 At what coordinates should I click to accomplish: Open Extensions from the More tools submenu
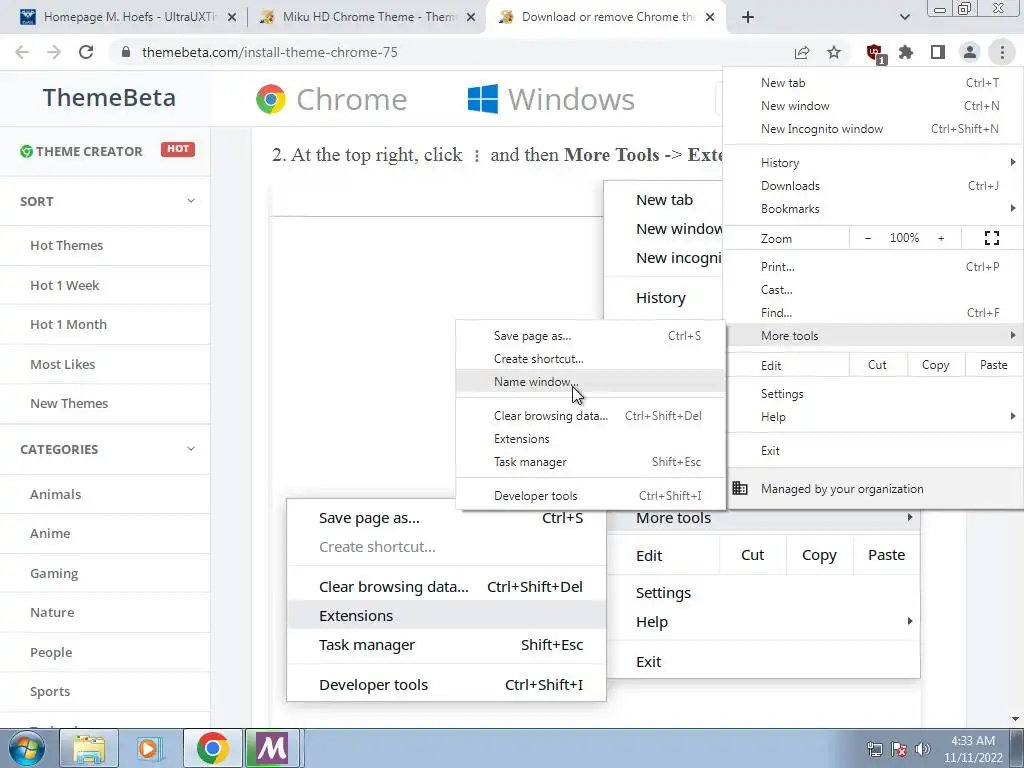pos(590,439)
